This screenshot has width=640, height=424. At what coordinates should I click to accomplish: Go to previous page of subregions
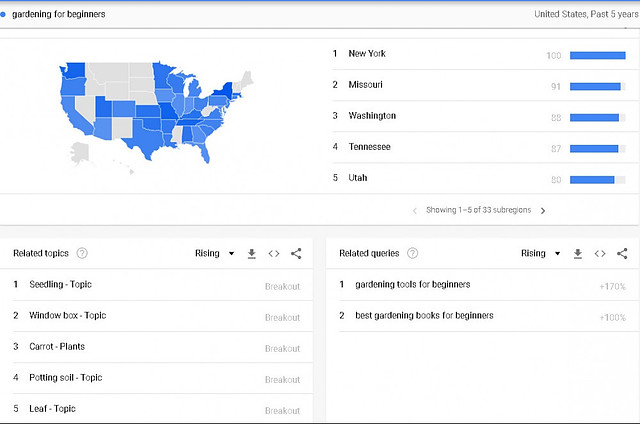(x=415, y=211)
